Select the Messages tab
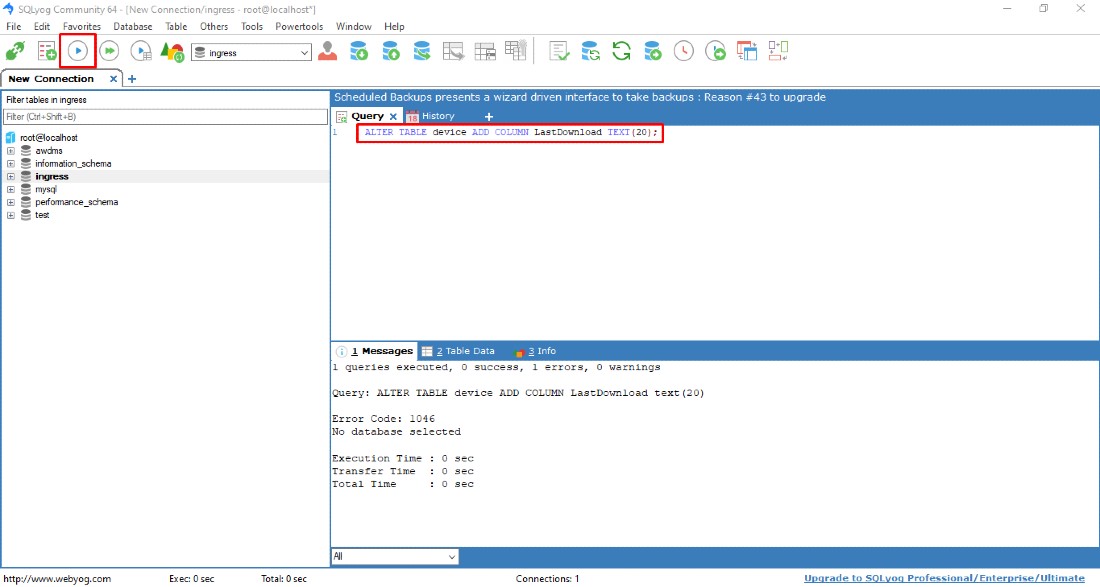The width and height of the screenshot is (1100, 587). (375, 351)
